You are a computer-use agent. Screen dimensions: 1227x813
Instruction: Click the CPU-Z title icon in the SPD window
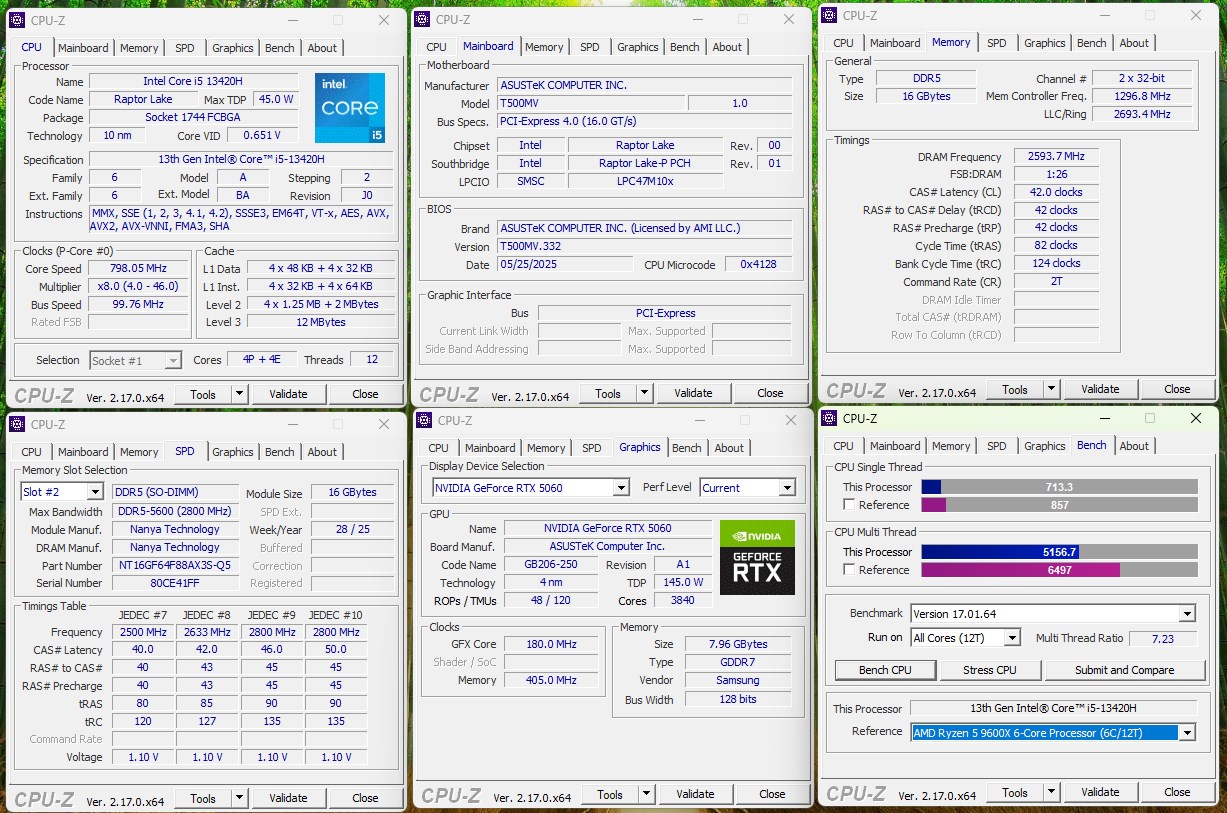click(x=17, y=424)
